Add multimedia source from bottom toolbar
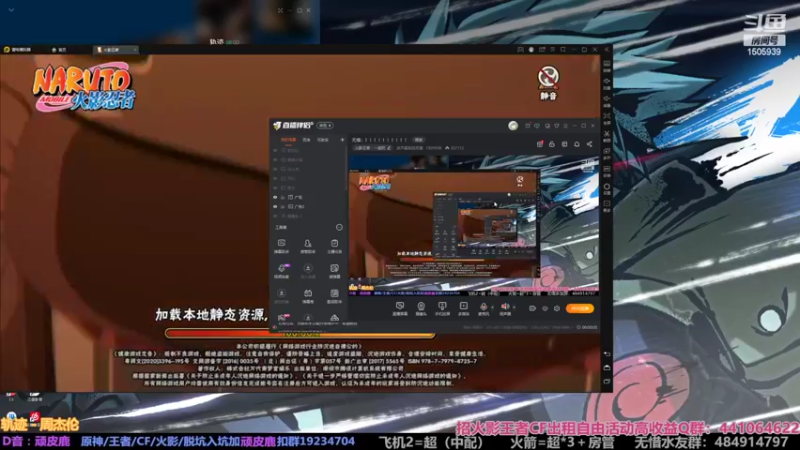Viewport: 800px width, 450px height. click(463, 308)
